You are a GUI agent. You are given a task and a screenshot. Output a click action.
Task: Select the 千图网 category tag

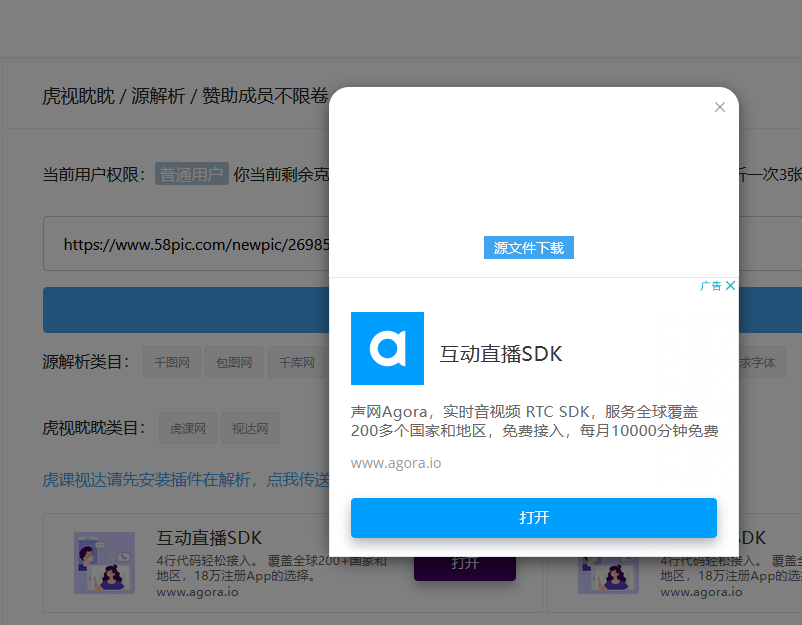[x=172, y=362]
